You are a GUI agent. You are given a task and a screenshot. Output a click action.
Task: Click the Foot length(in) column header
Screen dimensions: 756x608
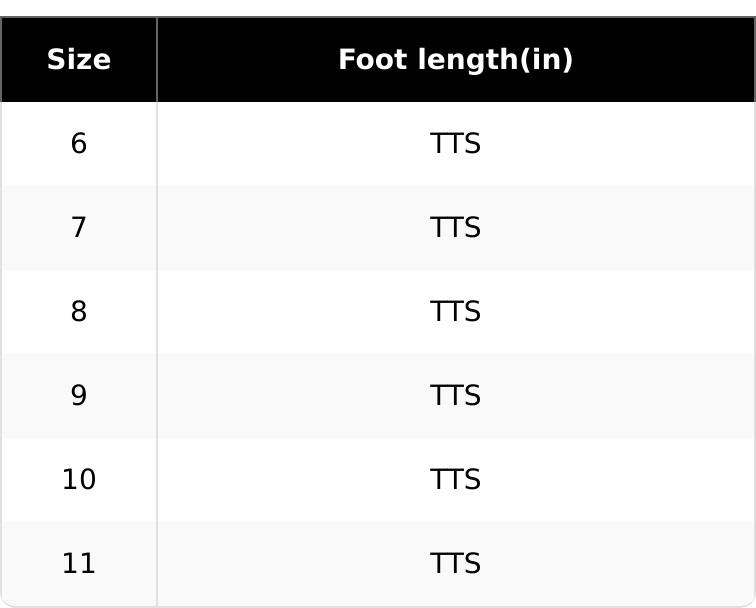(x=455, y=60)
